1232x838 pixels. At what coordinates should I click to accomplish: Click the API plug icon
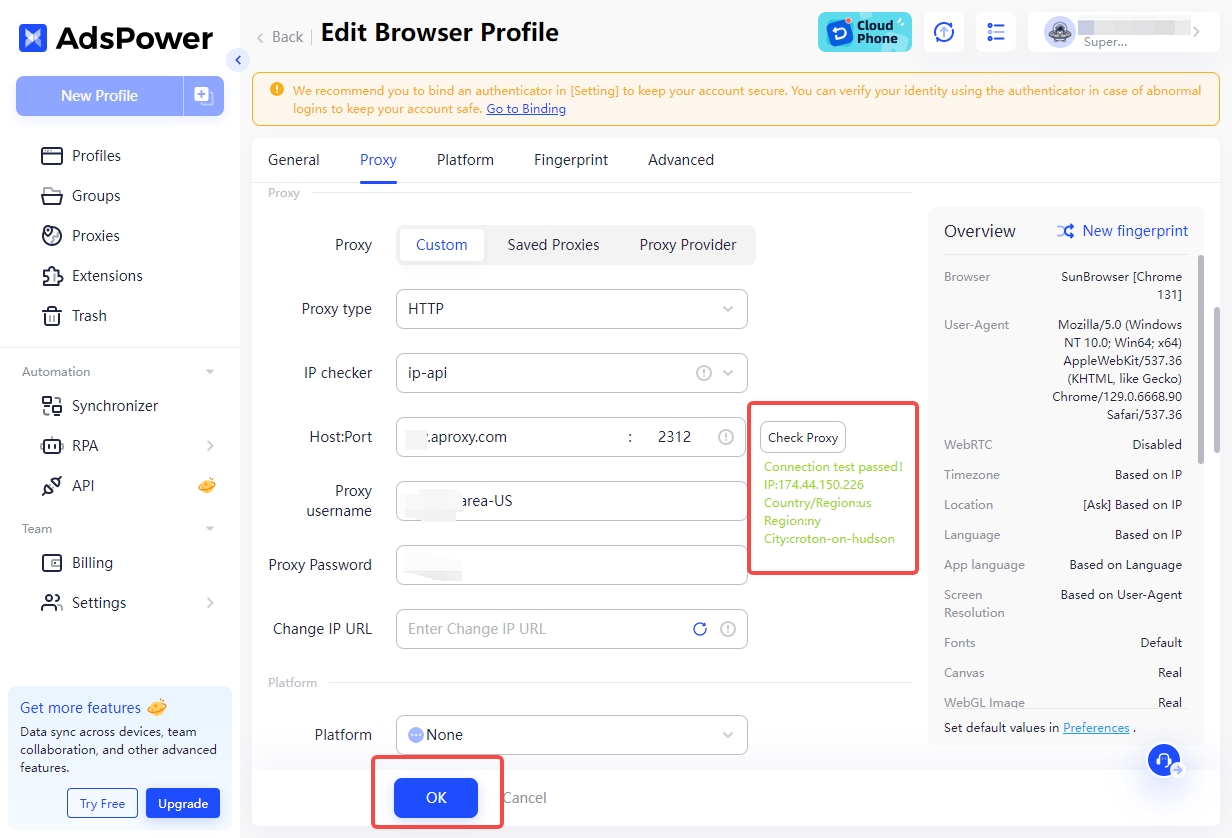pos(52,486)
